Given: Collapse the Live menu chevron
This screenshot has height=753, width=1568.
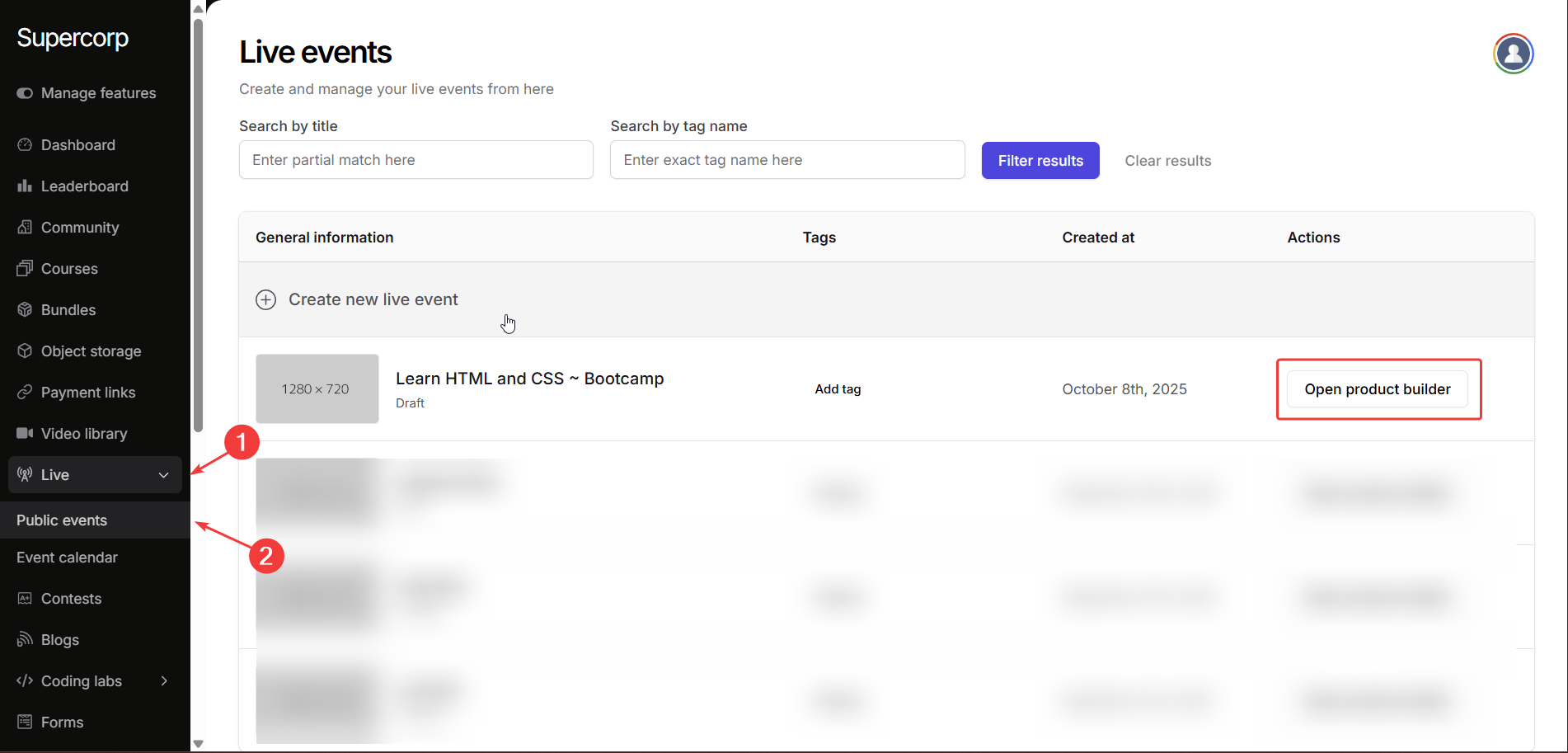Looking at the screenshot, I should tap(163, 475).
